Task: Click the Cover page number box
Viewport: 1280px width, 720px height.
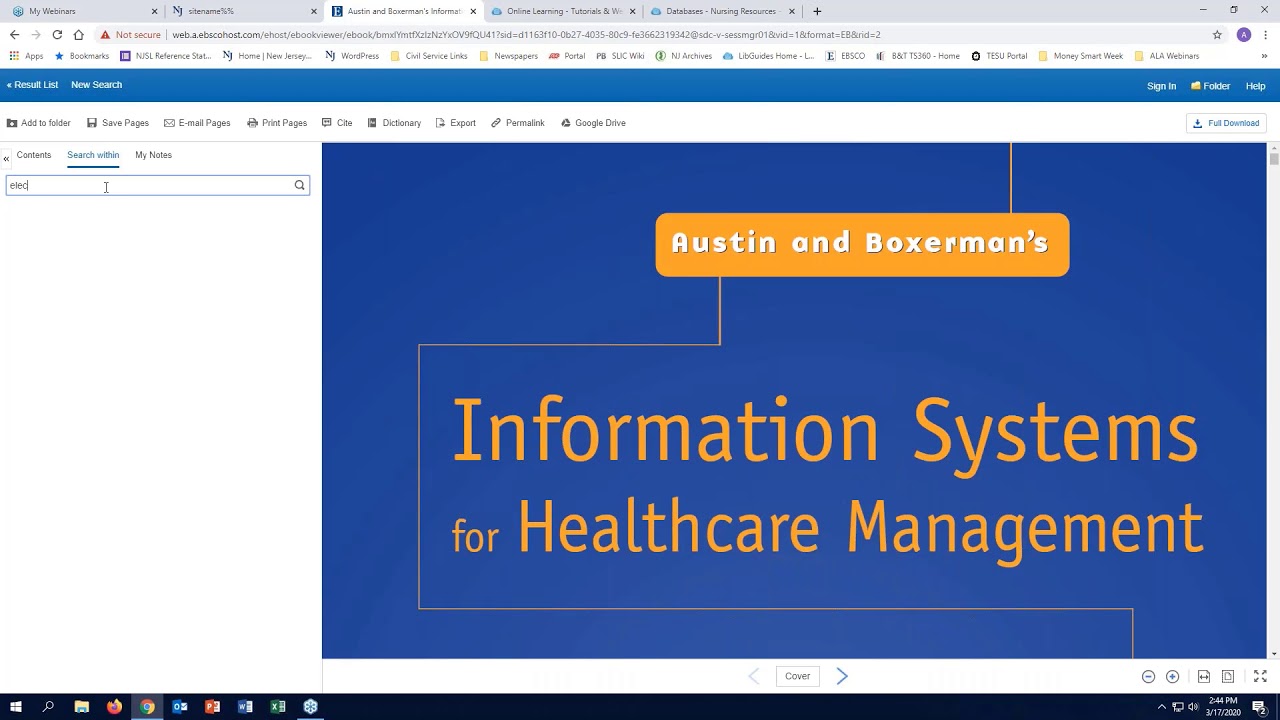Action: pyautogui.click(x=797, y=676)
